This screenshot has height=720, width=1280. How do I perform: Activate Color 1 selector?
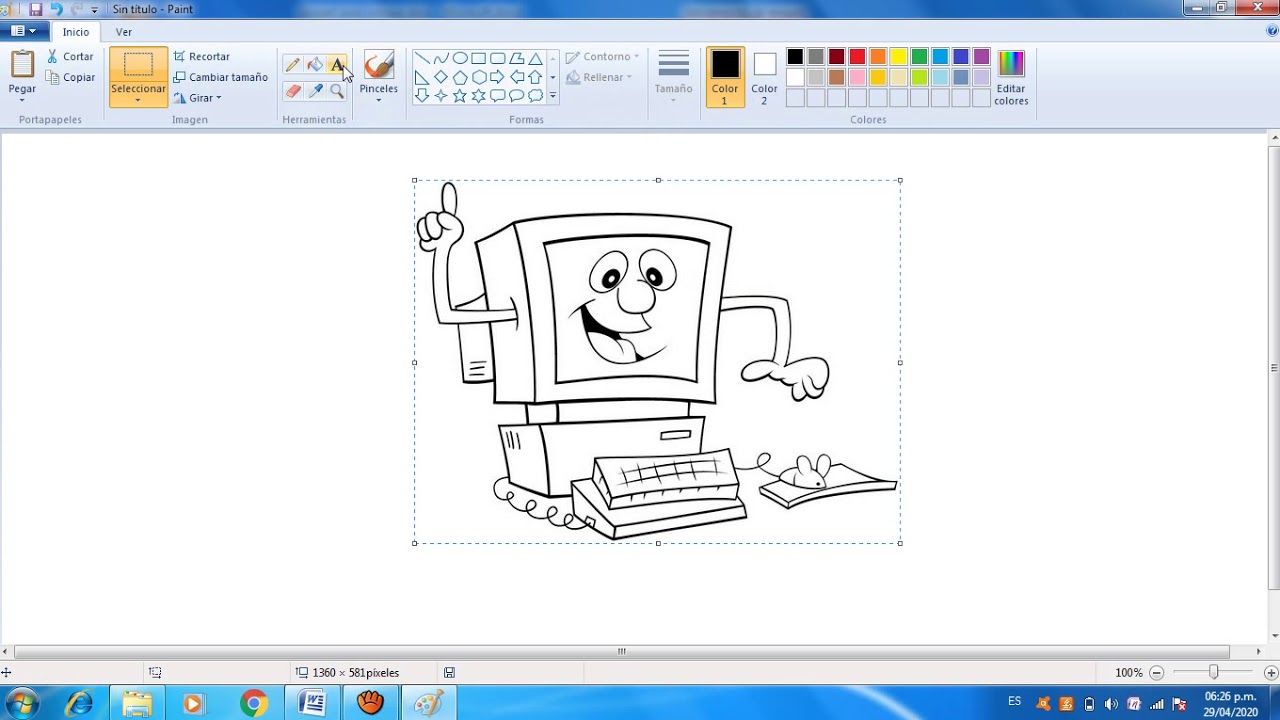coord(725,77)
